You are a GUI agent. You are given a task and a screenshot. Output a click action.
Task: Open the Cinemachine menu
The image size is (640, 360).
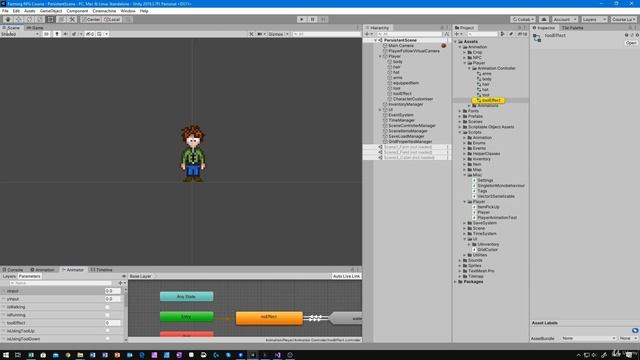tap(104, 11)
